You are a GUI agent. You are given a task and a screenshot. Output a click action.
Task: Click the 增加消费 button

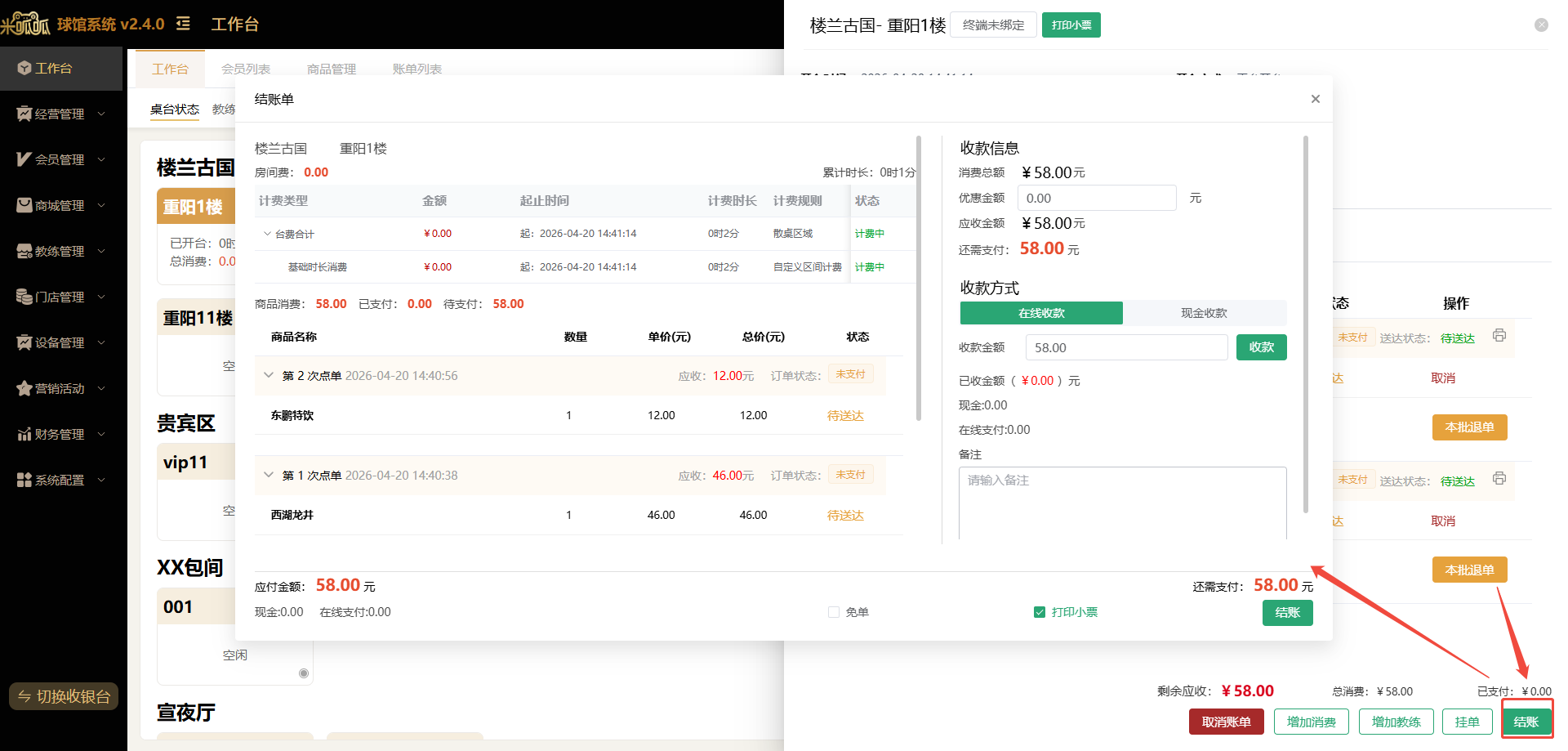coord(1312,722)
